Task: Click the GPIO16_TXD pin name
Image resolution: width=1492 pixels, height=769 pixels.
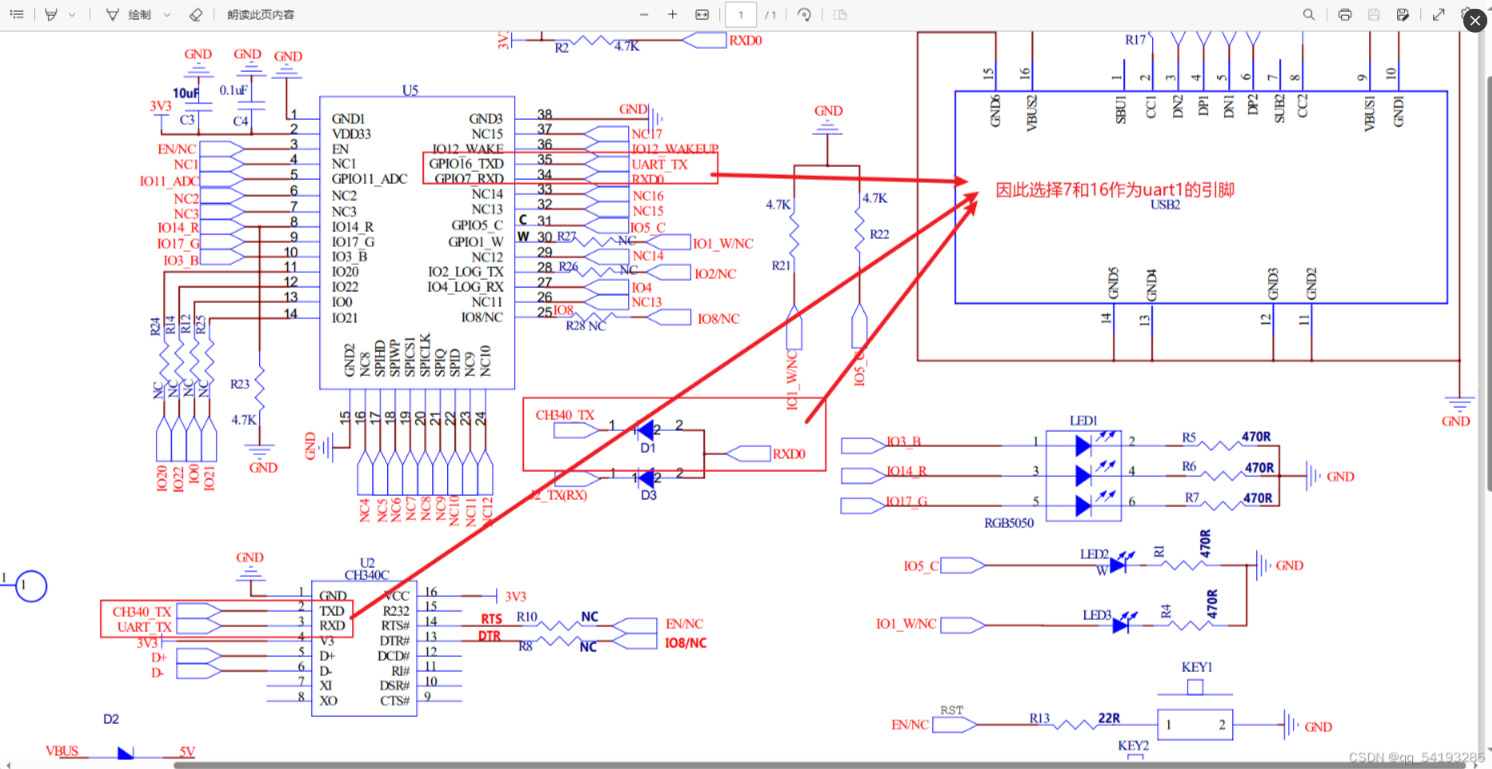Action: [x=466, y=163]
